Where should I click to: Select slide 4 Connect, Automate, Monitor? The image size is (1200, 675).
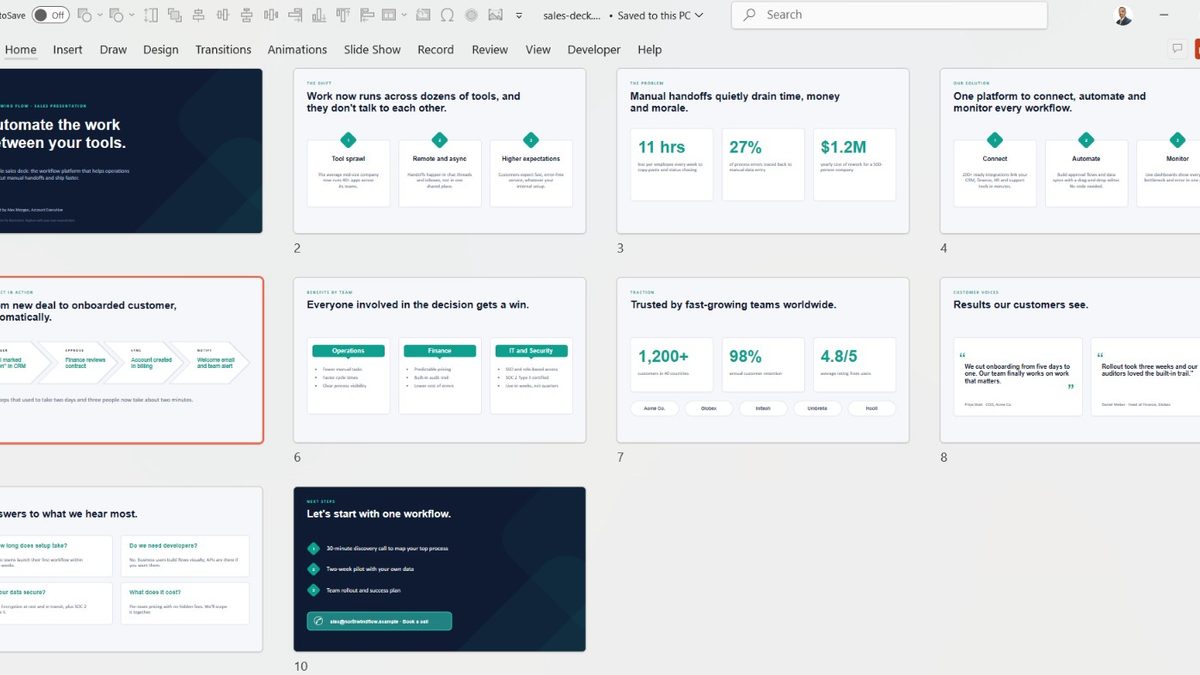[1070, 151]
